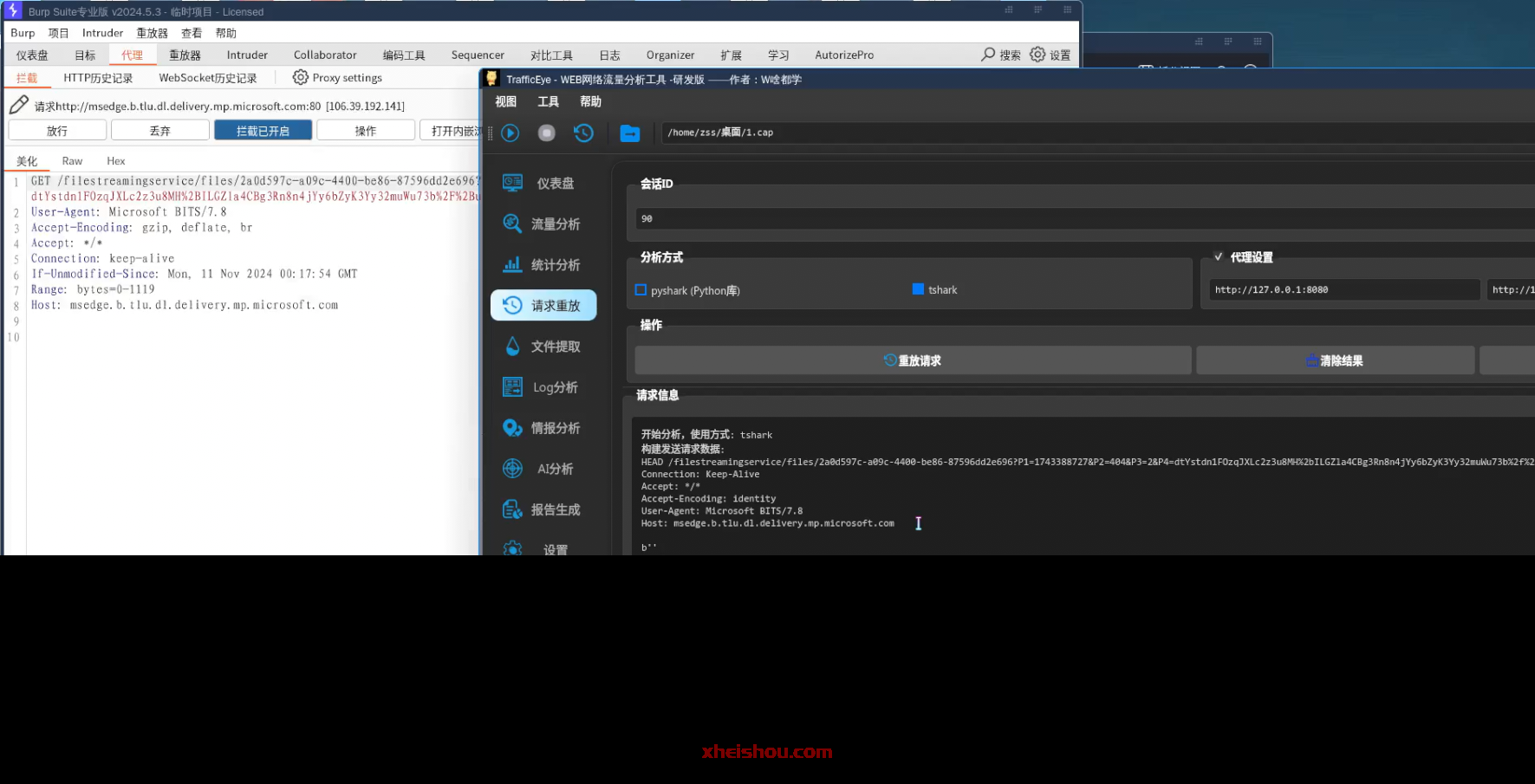The height and width of the screenshot is (784, 1535).
Task: Open HTTP历史记录 sub-tab
Action: click(98, 78)
